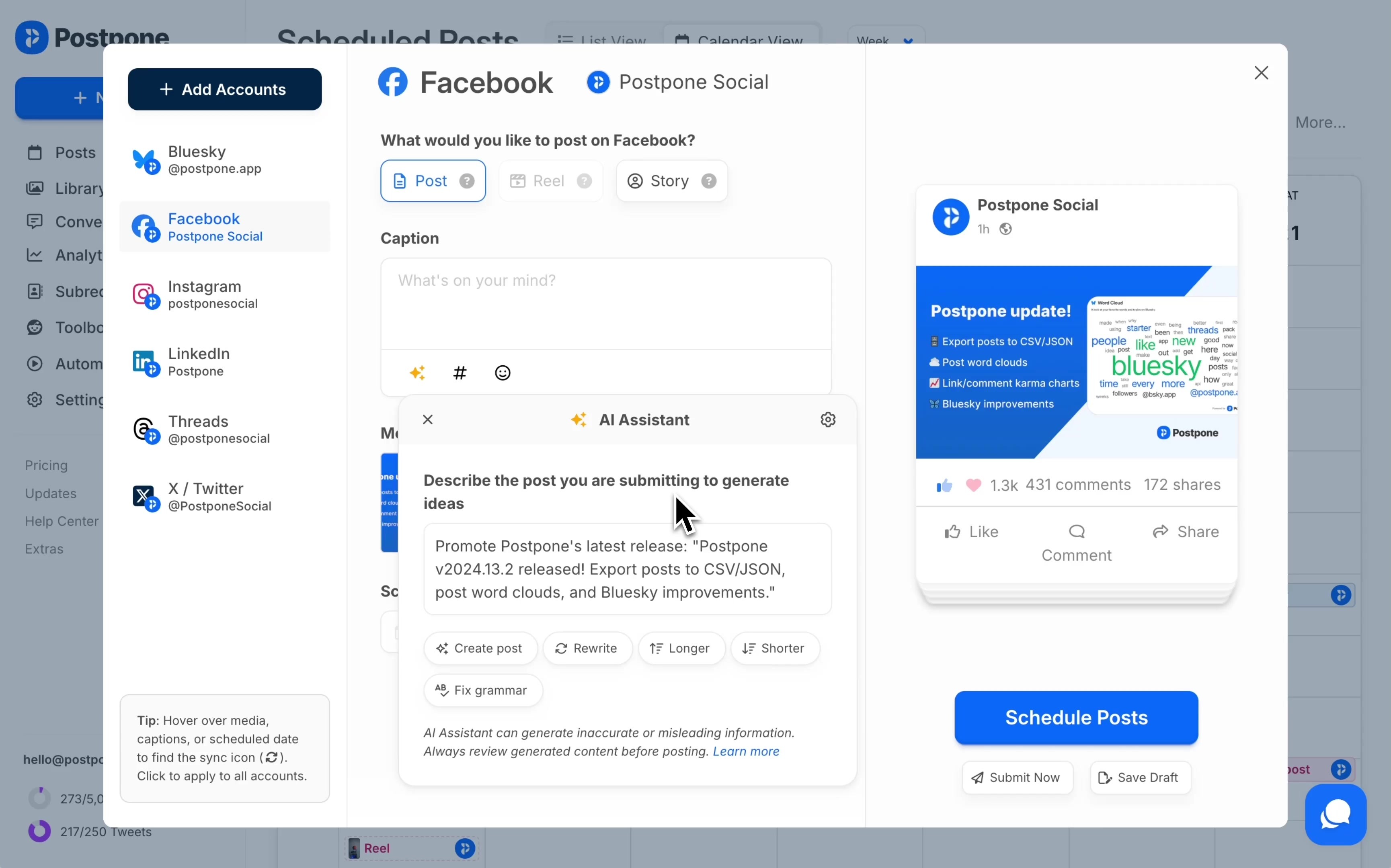This screenshot has width=1391, height=868.
Task: Click the Add Accounts button
Action: (x=225, y=90)
